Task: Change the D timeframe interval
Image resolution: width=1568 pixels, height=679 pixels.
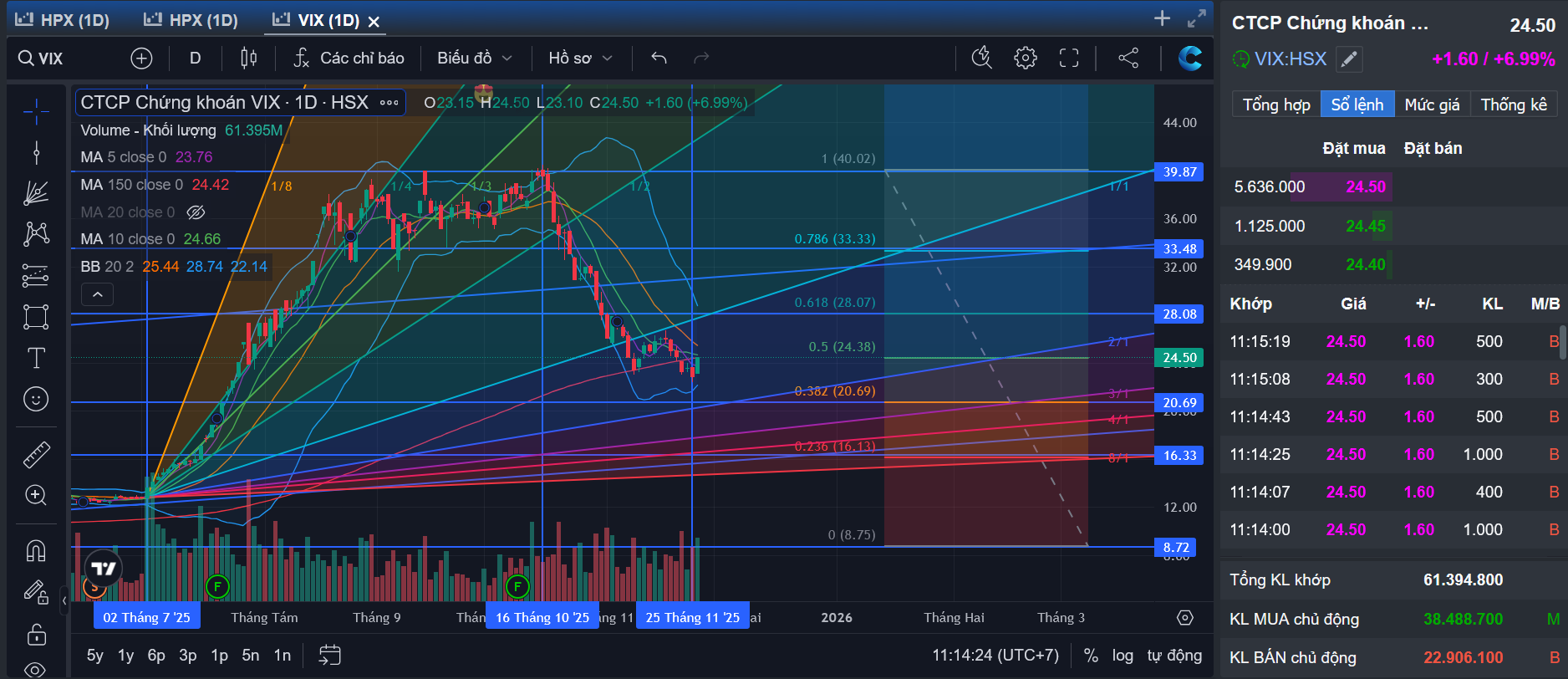Action: pos(195,58)
